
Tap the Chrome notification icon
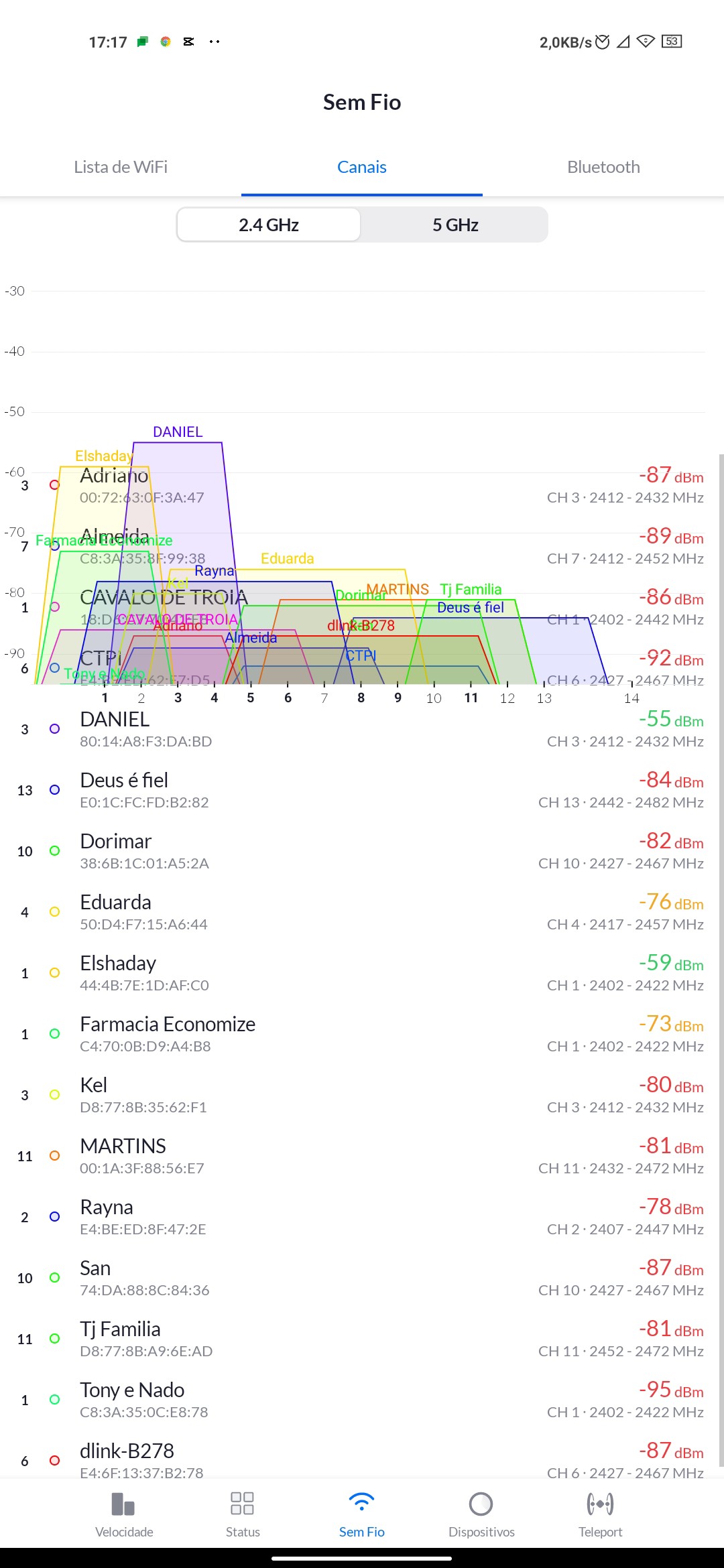tap(166, 42)
